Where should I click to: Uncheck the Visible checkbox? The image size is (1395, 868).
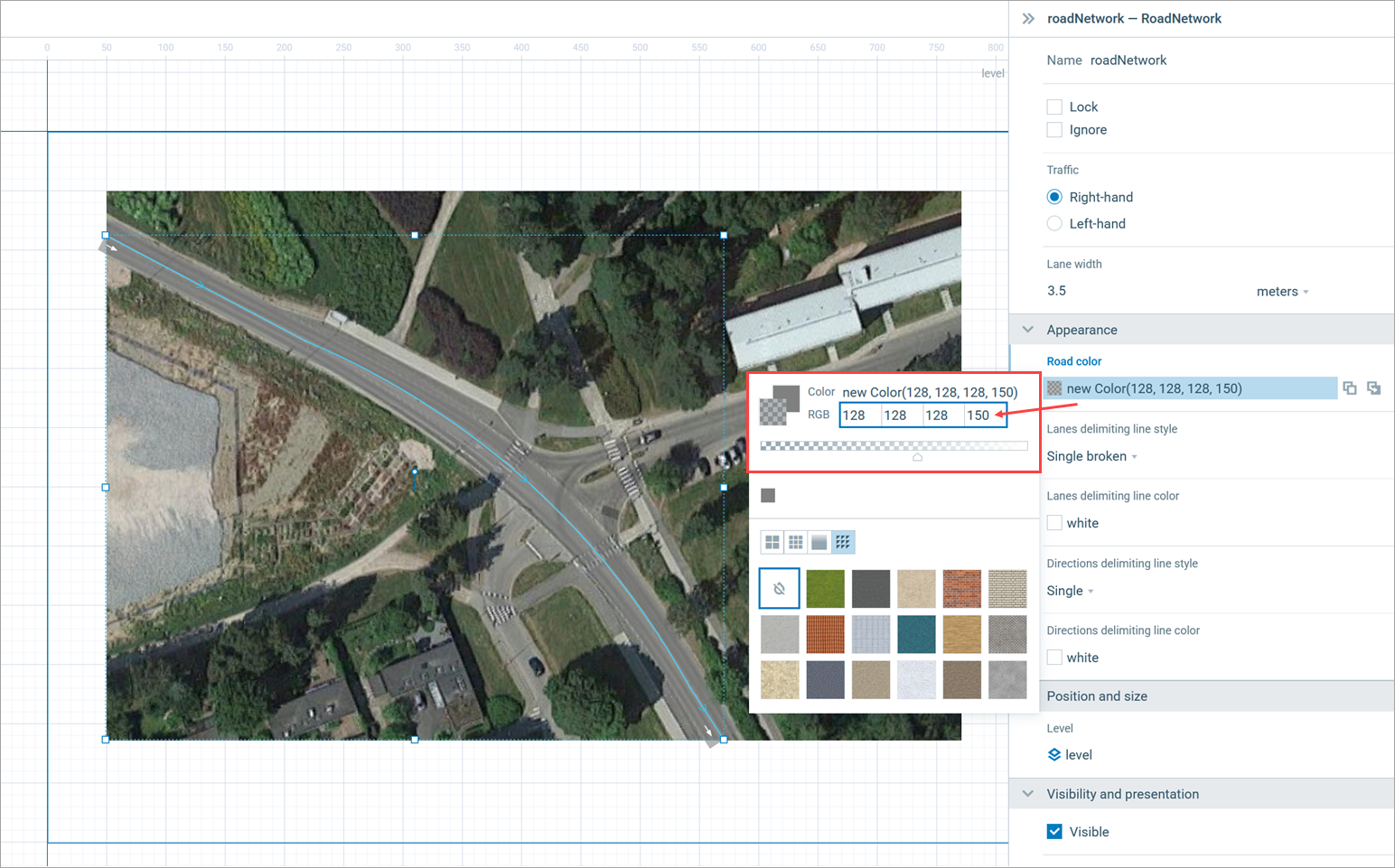(x=1054, y=832)
